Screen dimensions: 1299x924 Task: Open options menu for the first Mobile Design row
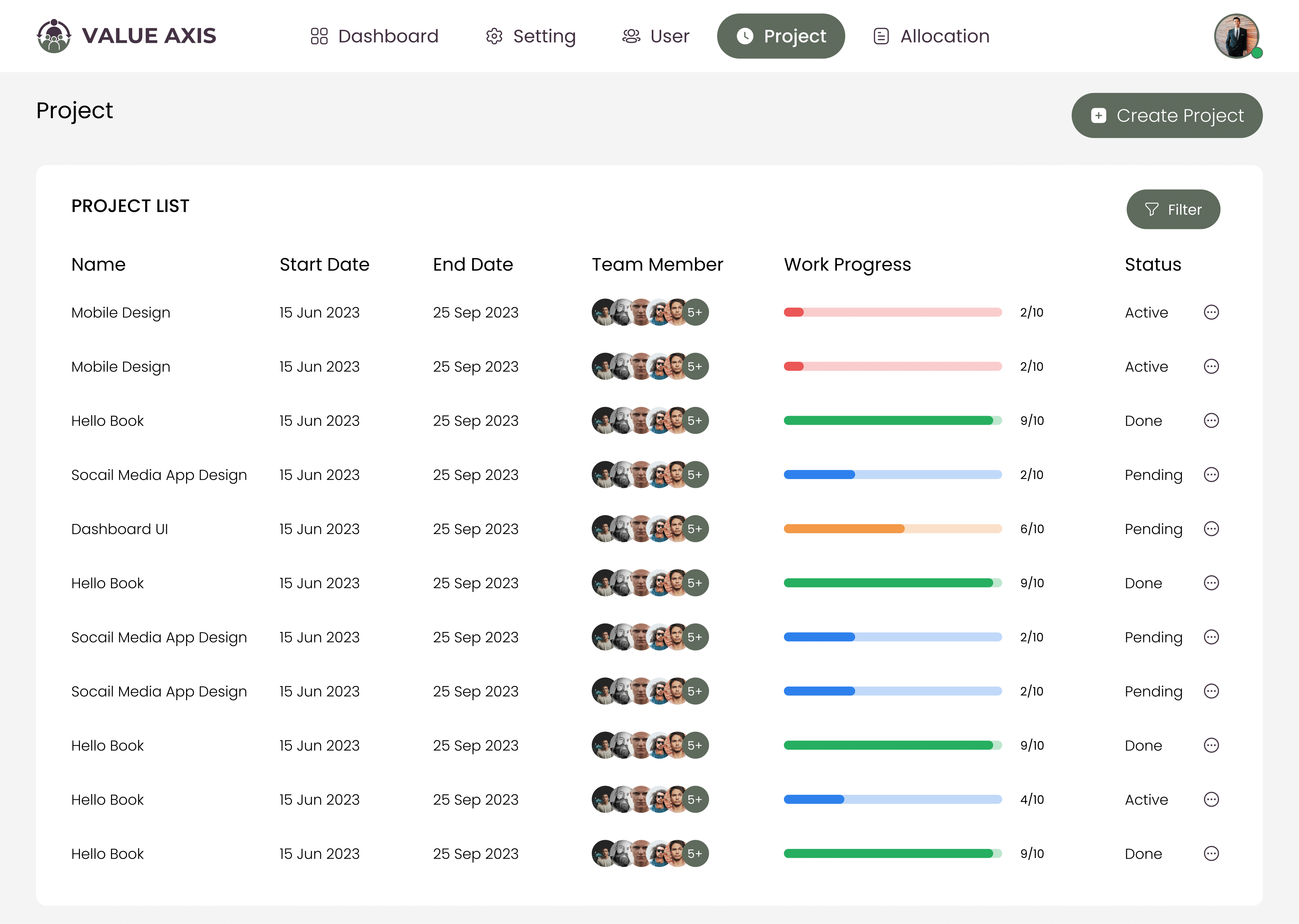click(1212, 312)
